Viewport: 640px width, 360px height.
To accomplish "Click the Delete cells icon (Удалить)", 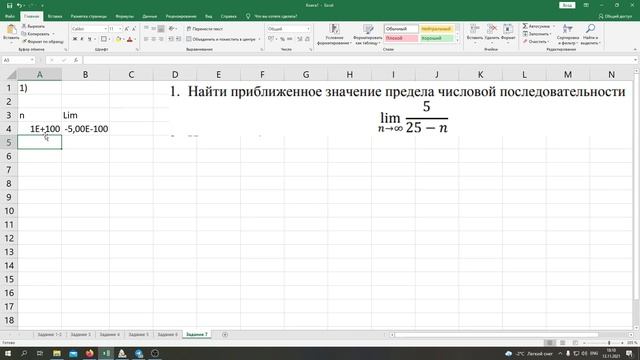I will [492, 29].
